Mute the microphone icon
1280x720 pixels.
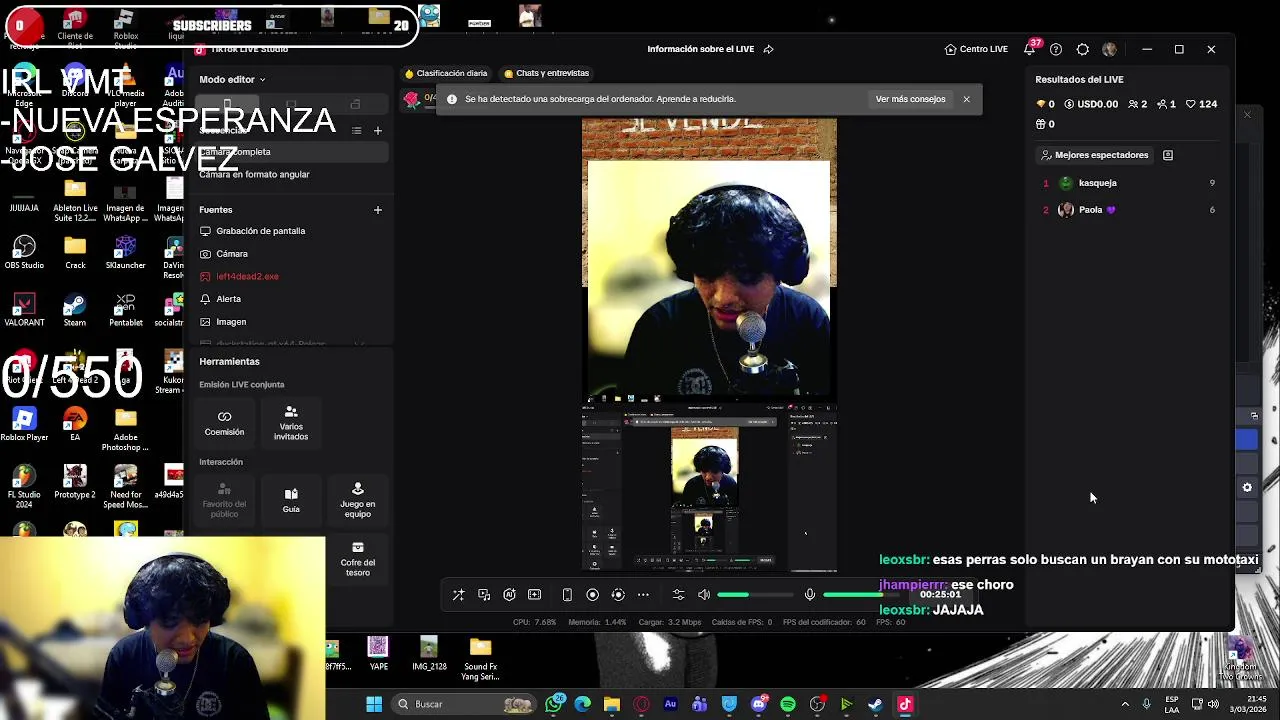click(810, 595)
